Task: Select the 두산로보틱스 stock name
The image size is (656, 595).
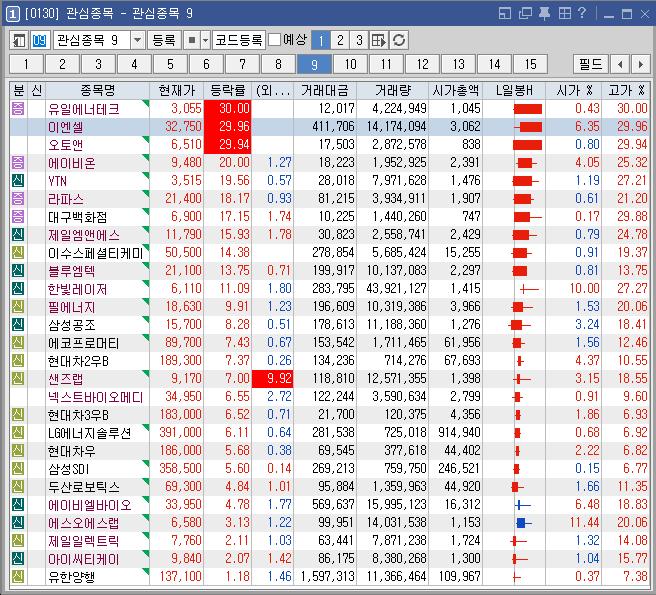Action: (84, 487)
